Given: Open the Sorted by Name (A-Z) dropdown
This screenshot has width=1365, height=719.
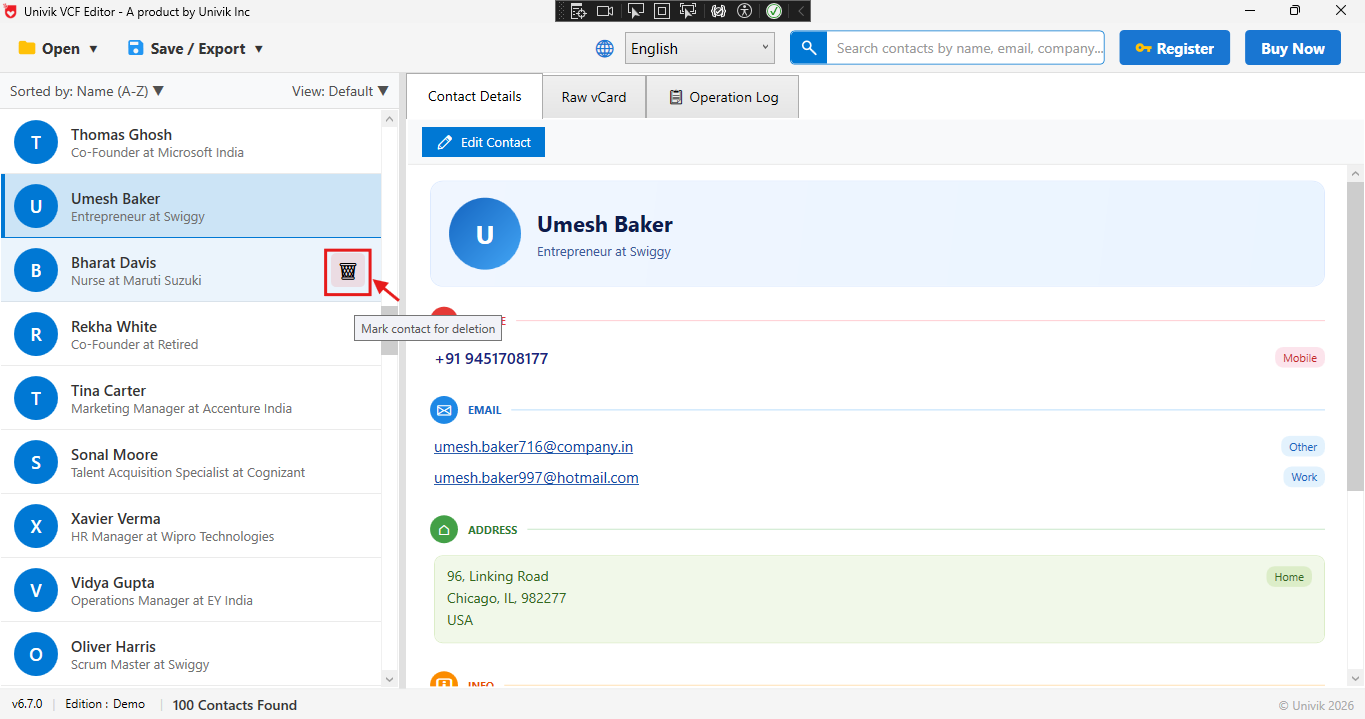Looking at the screenshot, I should (x=87, y=91).
